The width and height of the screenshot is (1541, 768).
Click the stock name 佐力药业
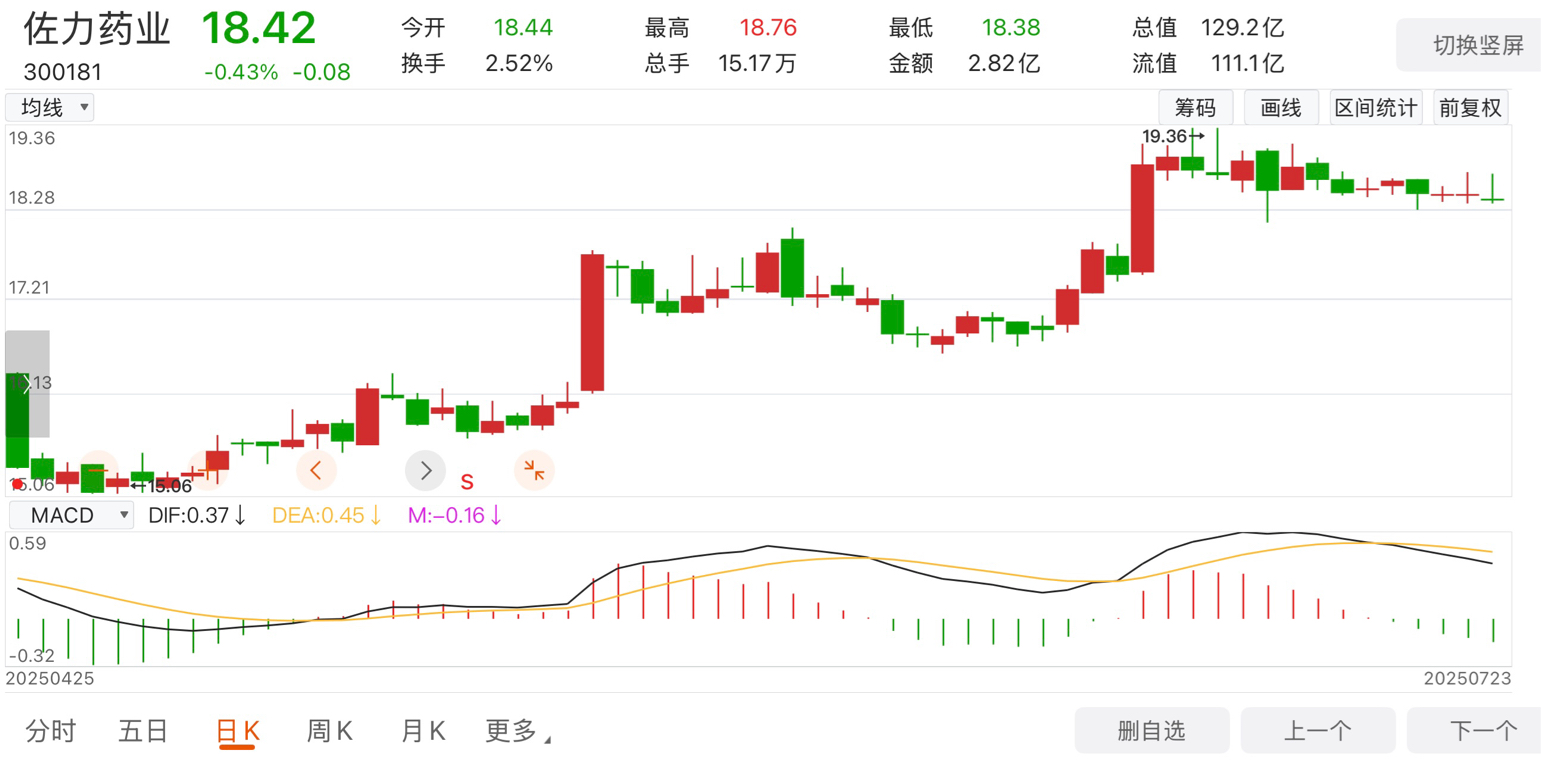(98, 29)
